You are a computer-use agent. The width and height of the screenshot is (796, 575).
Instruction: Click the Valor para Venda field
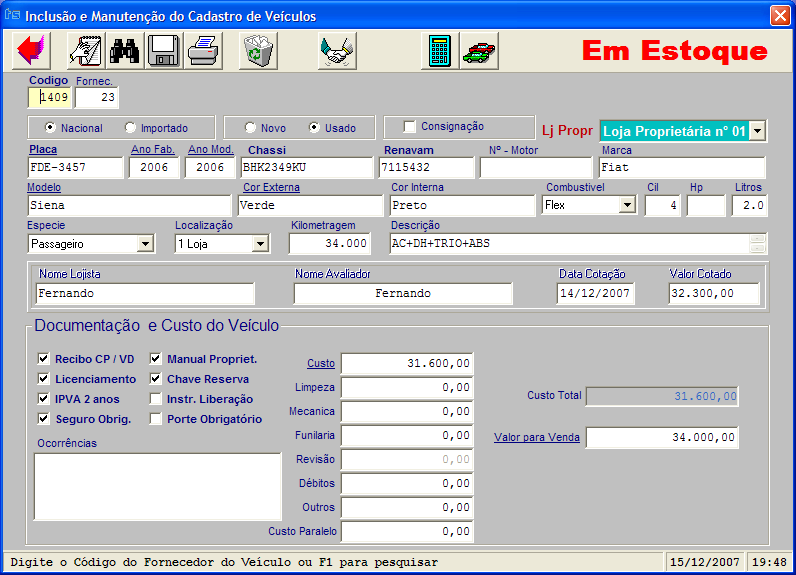(x=662, y=437)
